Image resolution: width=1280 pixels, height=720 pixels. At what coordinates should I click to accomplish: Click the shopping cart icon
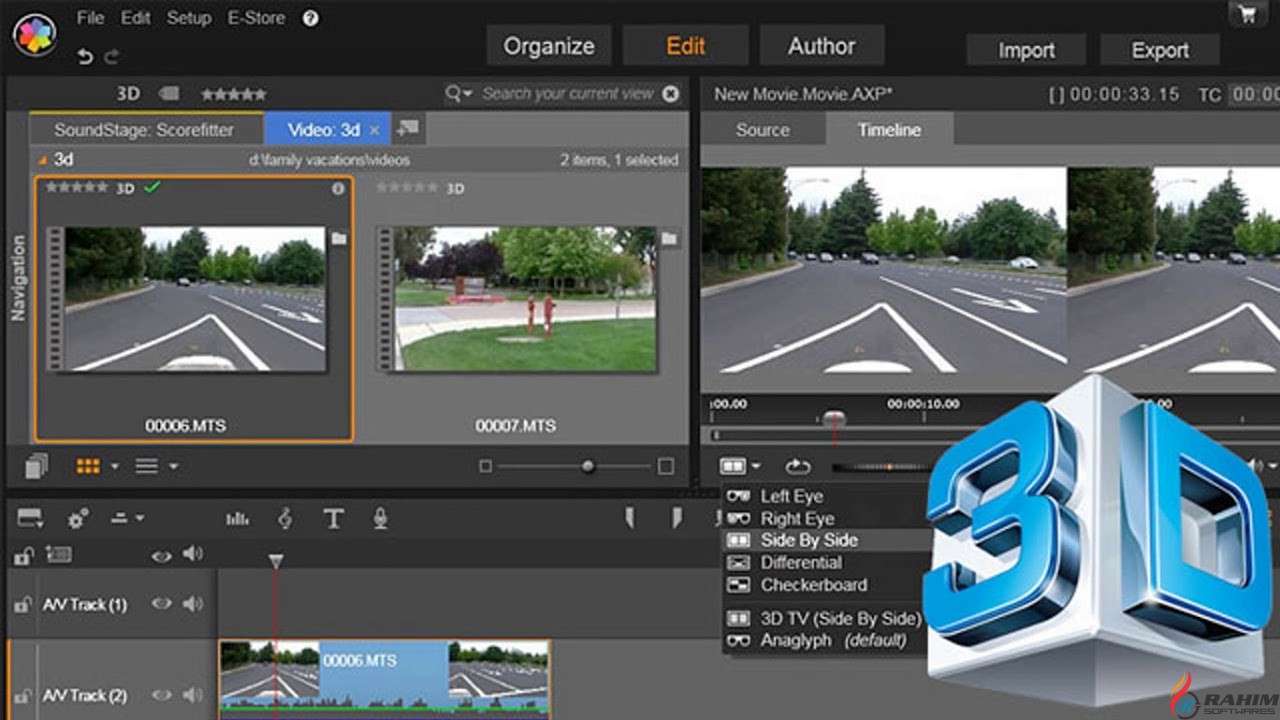[1246, 13]
